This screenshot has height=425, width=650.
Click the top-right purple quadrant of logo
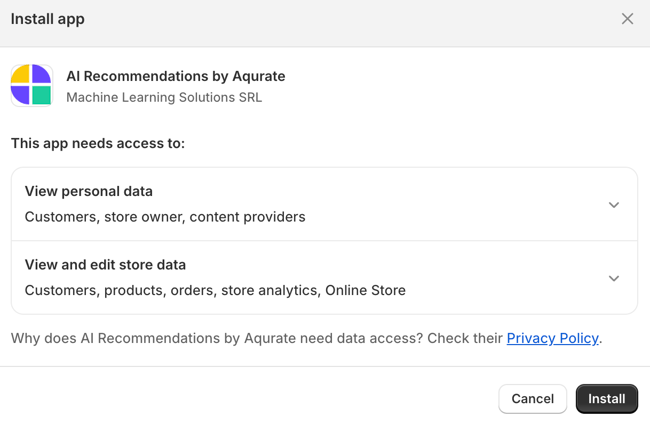click(41, 74)
